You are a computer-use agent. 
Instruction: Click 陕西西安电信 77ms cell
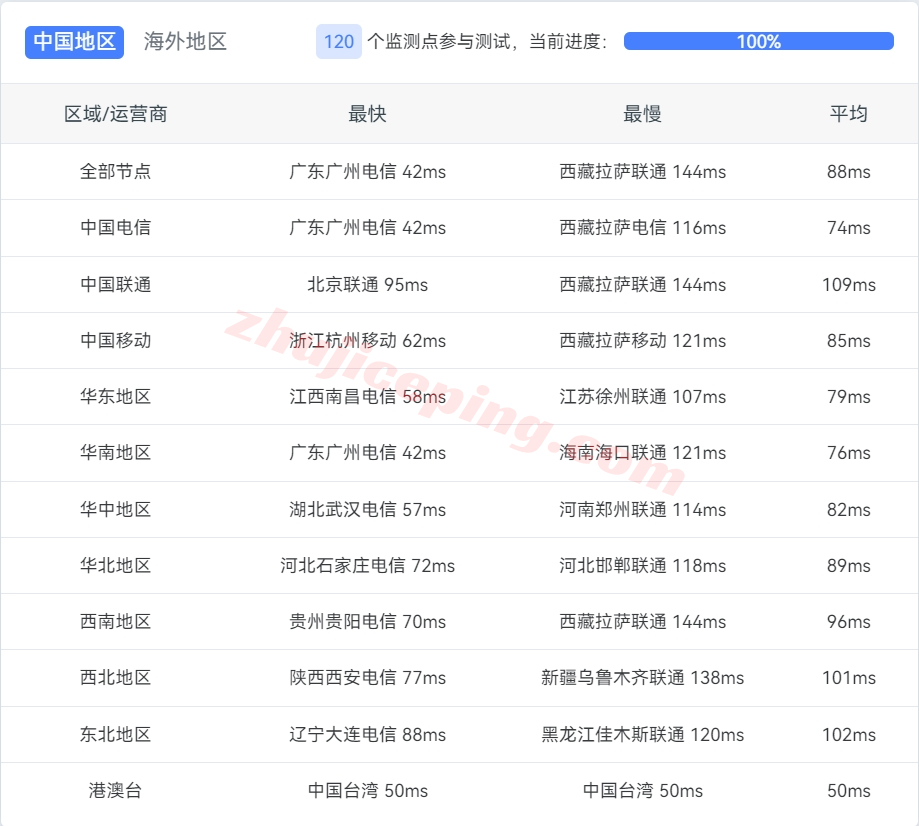click(367, 678)
